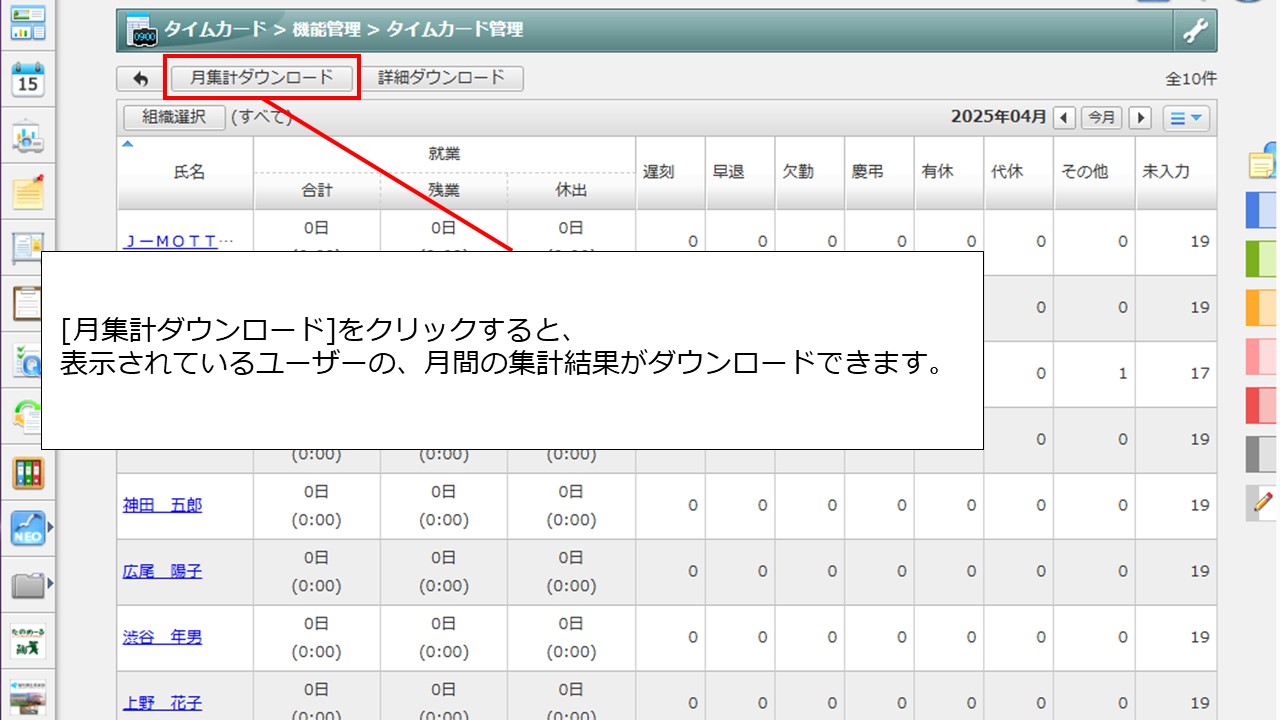This screenshot has height=720, width=1280.
Task: Pick the gray color swatch
Action: [1262, 454]
